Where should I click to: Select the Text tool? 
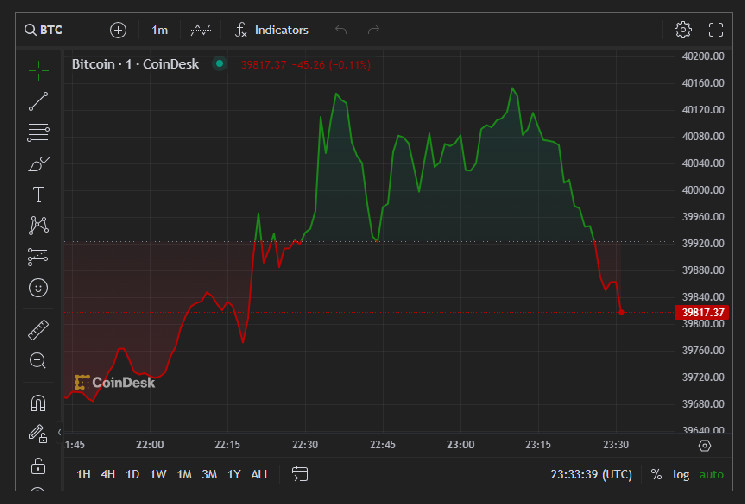pyautogui.click(x=38, y=195)
